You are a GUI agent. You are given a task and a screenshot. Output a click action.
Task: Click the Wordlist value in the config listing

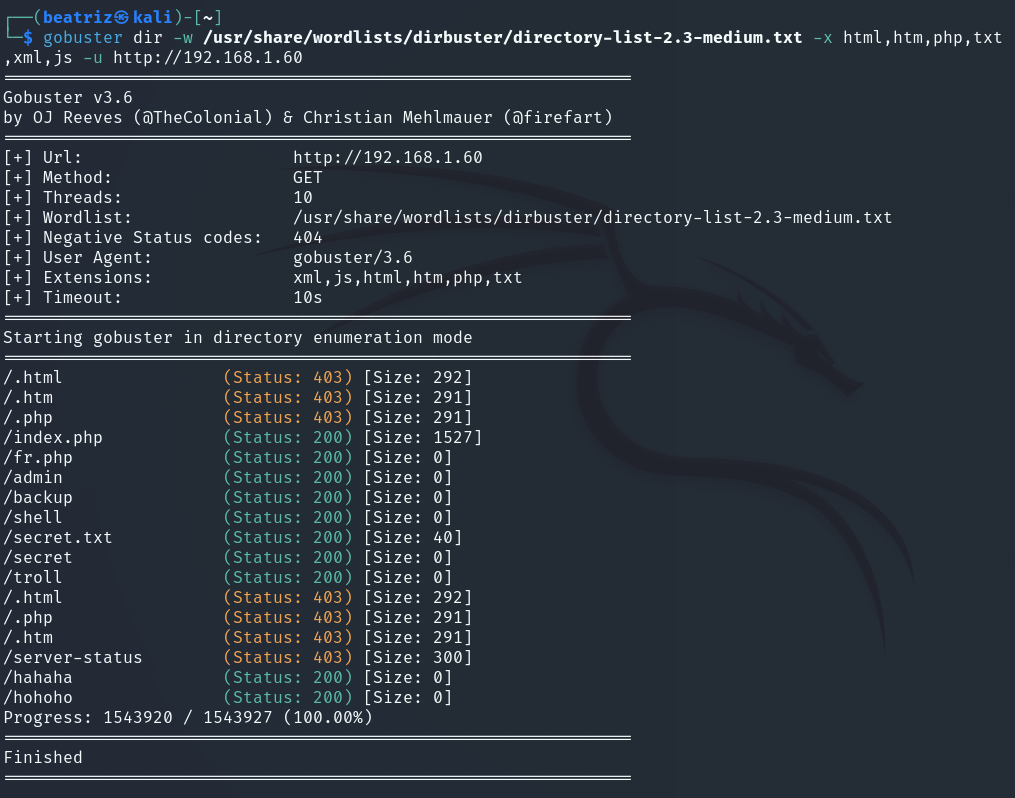592,217
